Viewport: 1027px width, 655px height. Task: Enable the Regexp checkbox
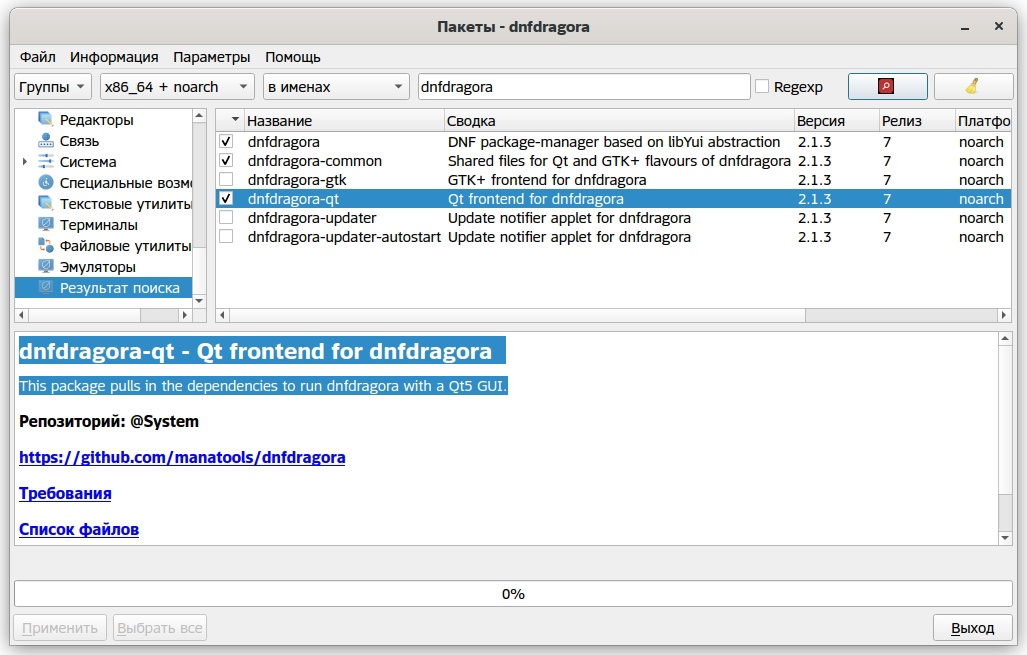tap(762, 86)
